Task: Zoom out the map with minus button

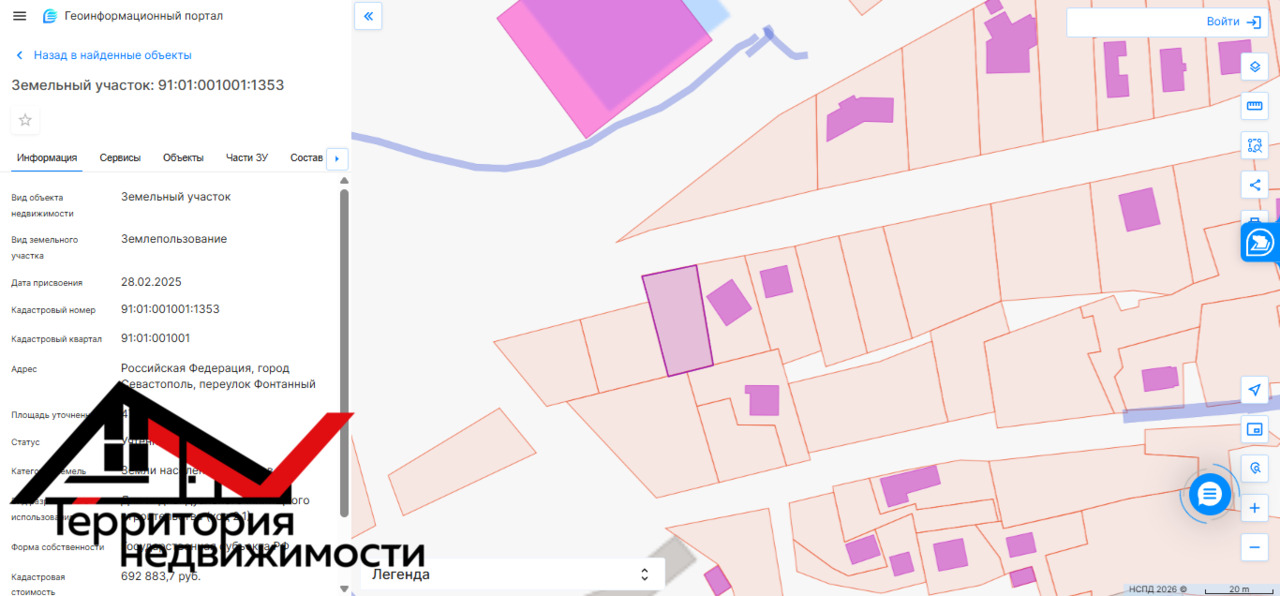Action: coord(1254,547)
